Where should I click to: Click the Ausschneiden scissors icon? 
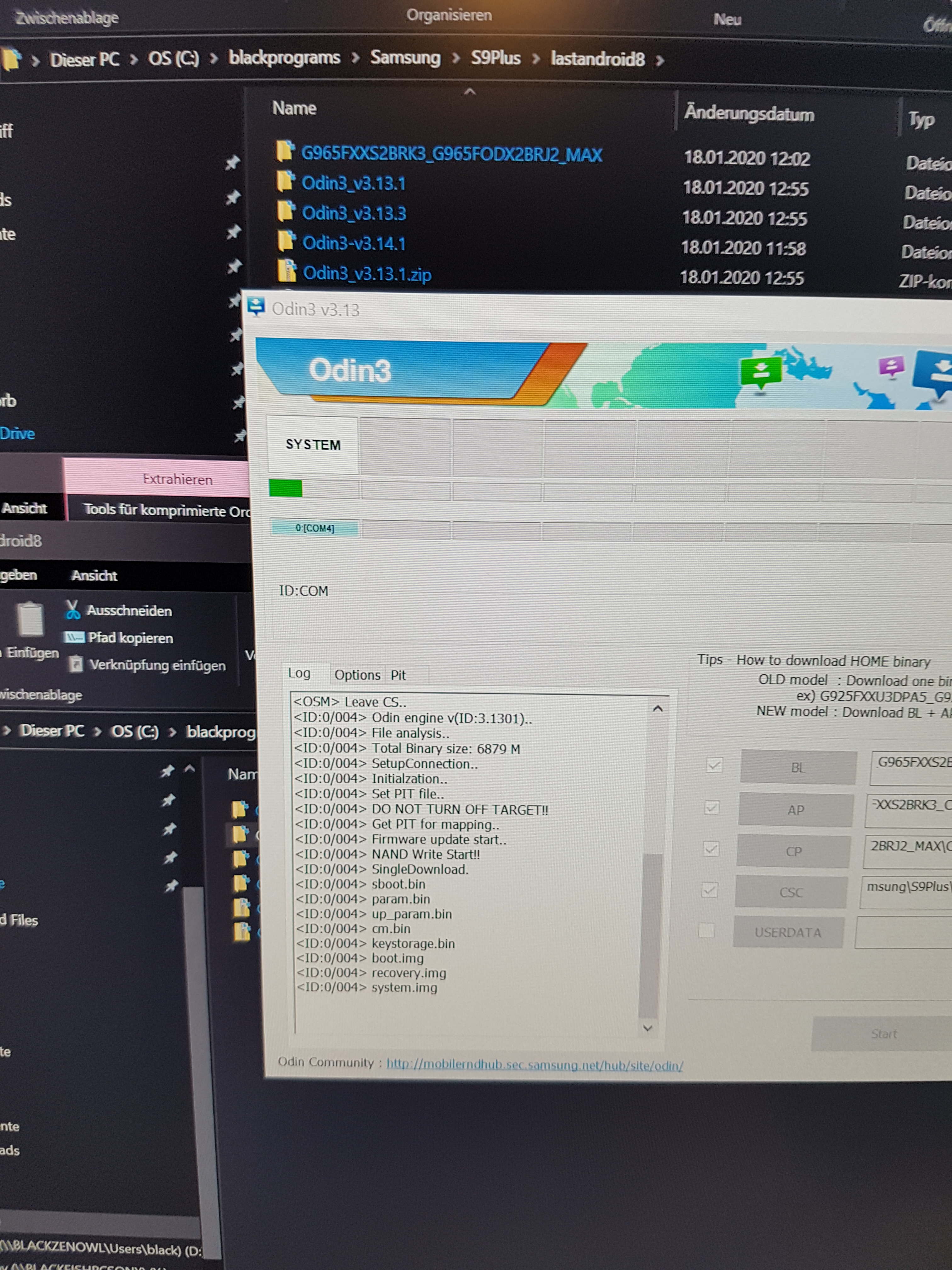point(72,609)
